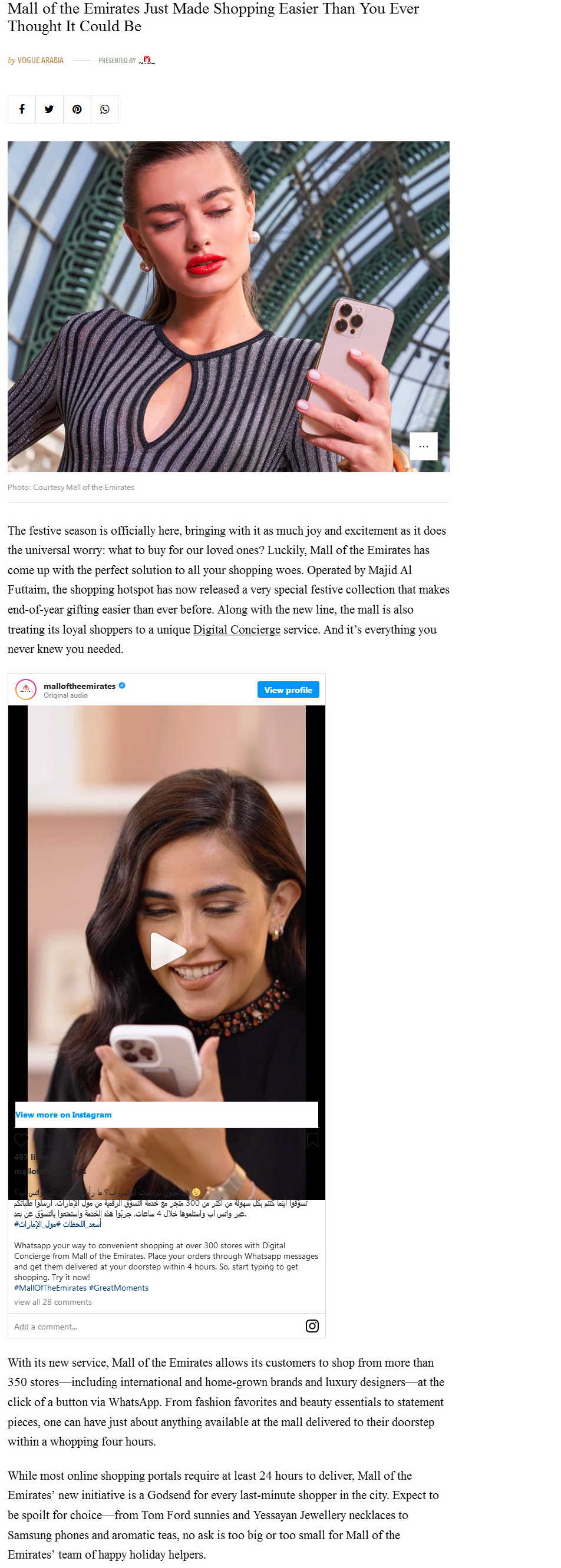Click the Instagram logo icon in the embed footer
The width and height of the screenshot is (561, 1568).
[x=312, y=1326]
